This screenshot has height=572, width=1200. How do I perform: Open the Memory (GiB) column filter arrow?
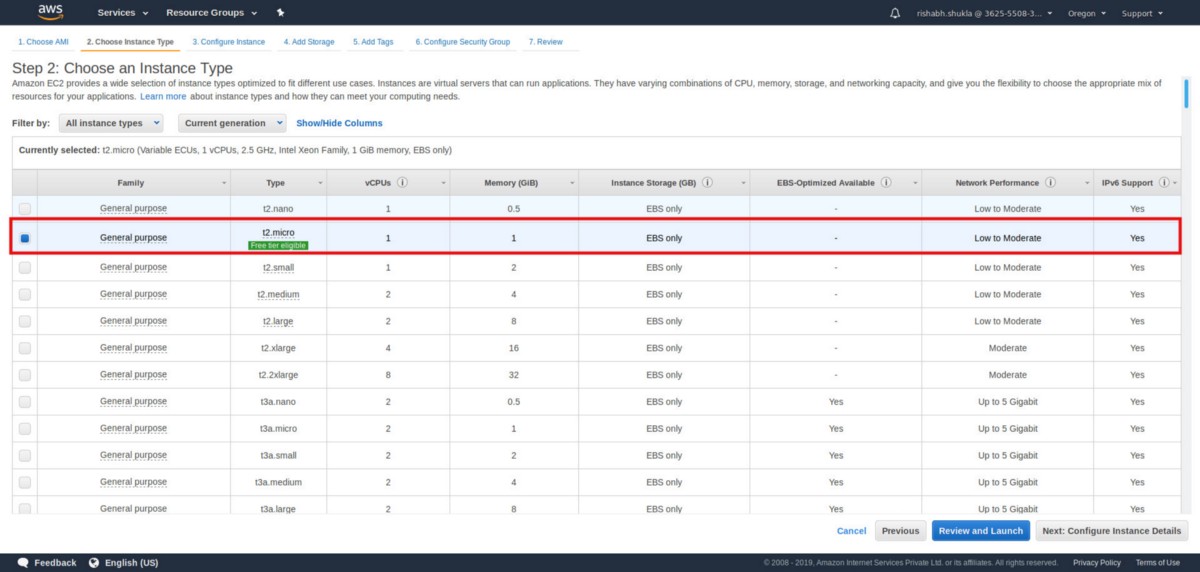tap(573, 183)
